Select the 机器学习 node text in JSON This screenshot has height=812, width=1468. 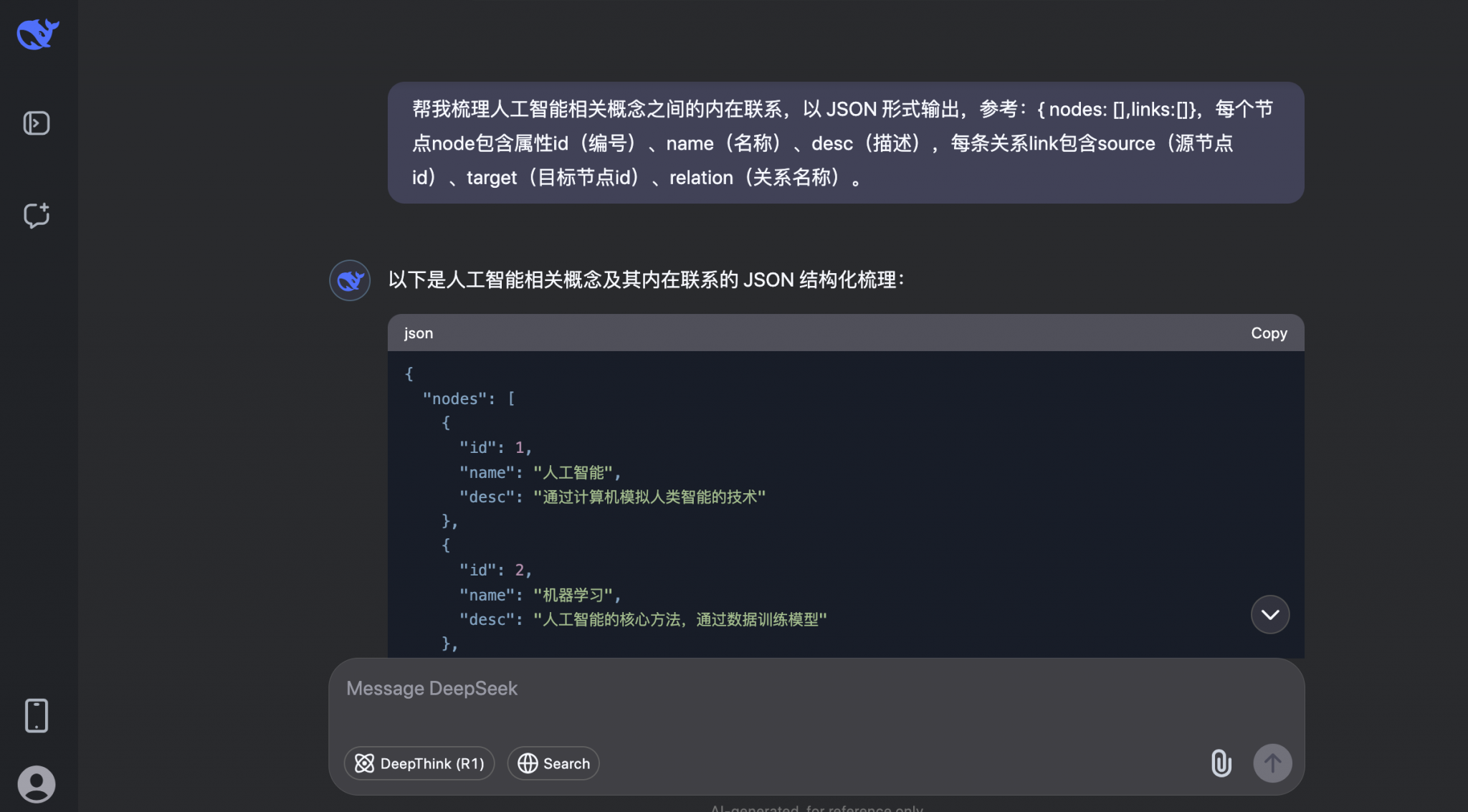coord(573,594)
